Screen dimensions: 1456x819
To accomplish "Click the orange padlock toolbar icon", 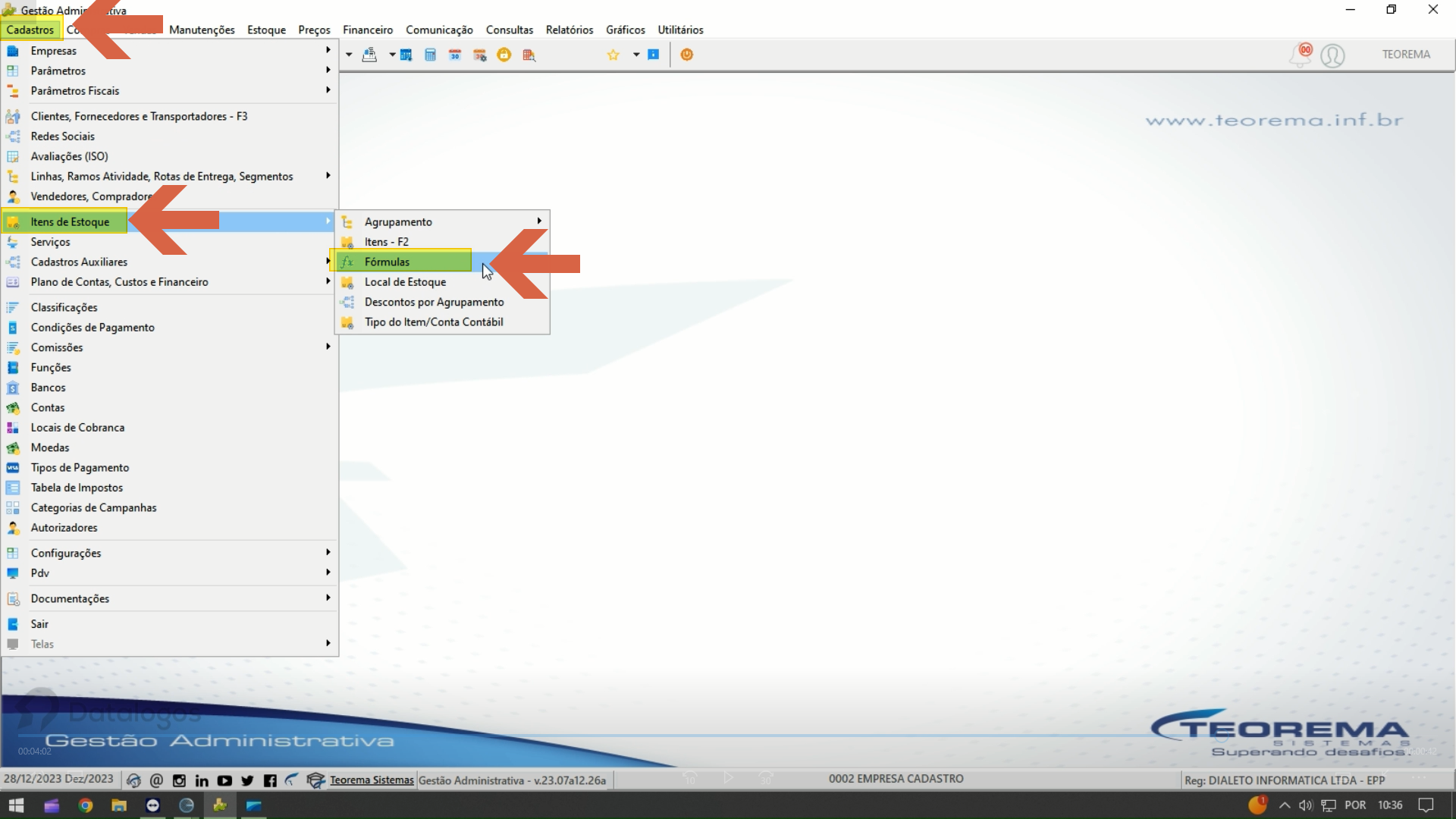I will (504, 55).
